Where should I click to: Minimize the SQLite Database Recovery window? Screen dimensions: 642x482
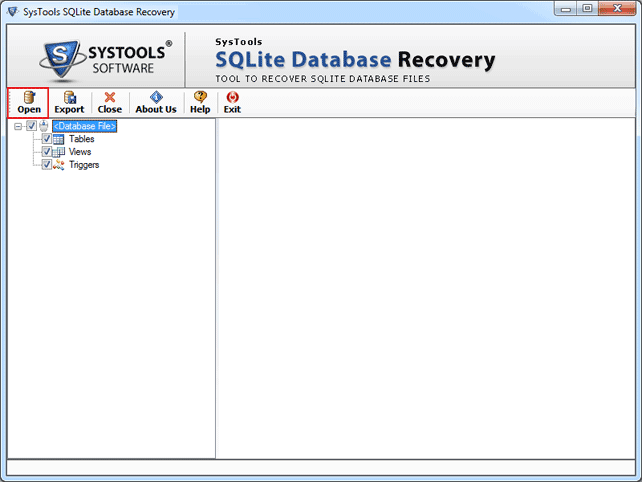pos(566,9)
